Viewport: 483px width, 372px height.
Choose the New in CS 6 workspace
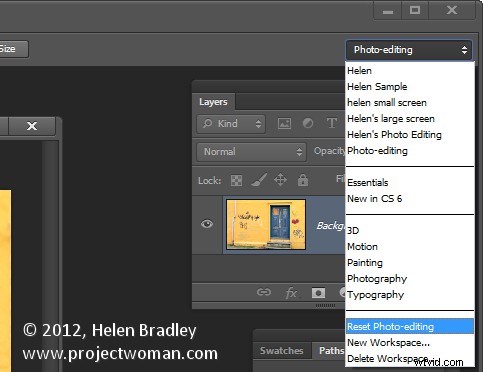pyautogui.click(x=410, y=199)
